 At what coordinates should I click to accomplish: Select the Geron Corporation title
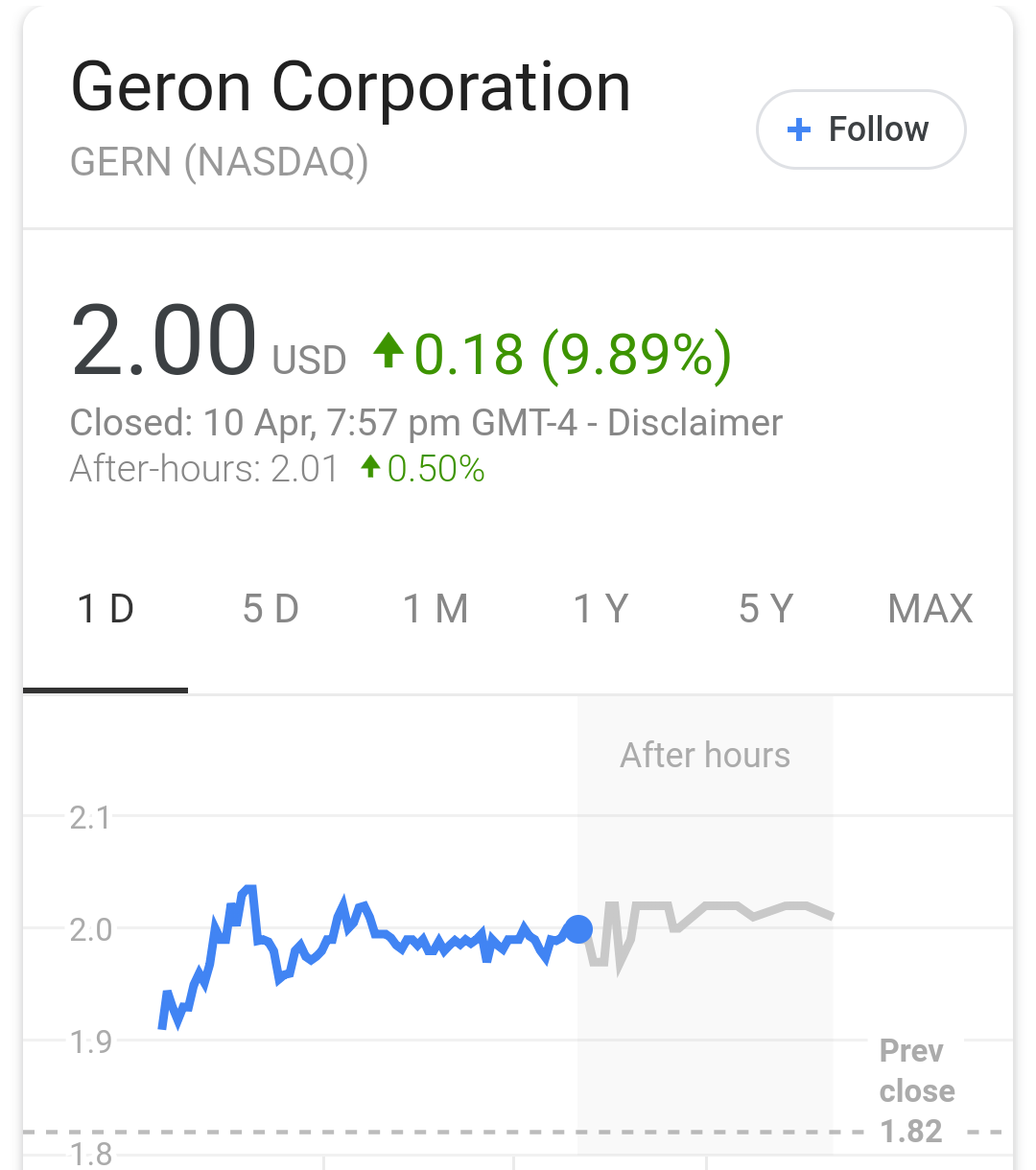pyautogui.click(x=351, y=88)
